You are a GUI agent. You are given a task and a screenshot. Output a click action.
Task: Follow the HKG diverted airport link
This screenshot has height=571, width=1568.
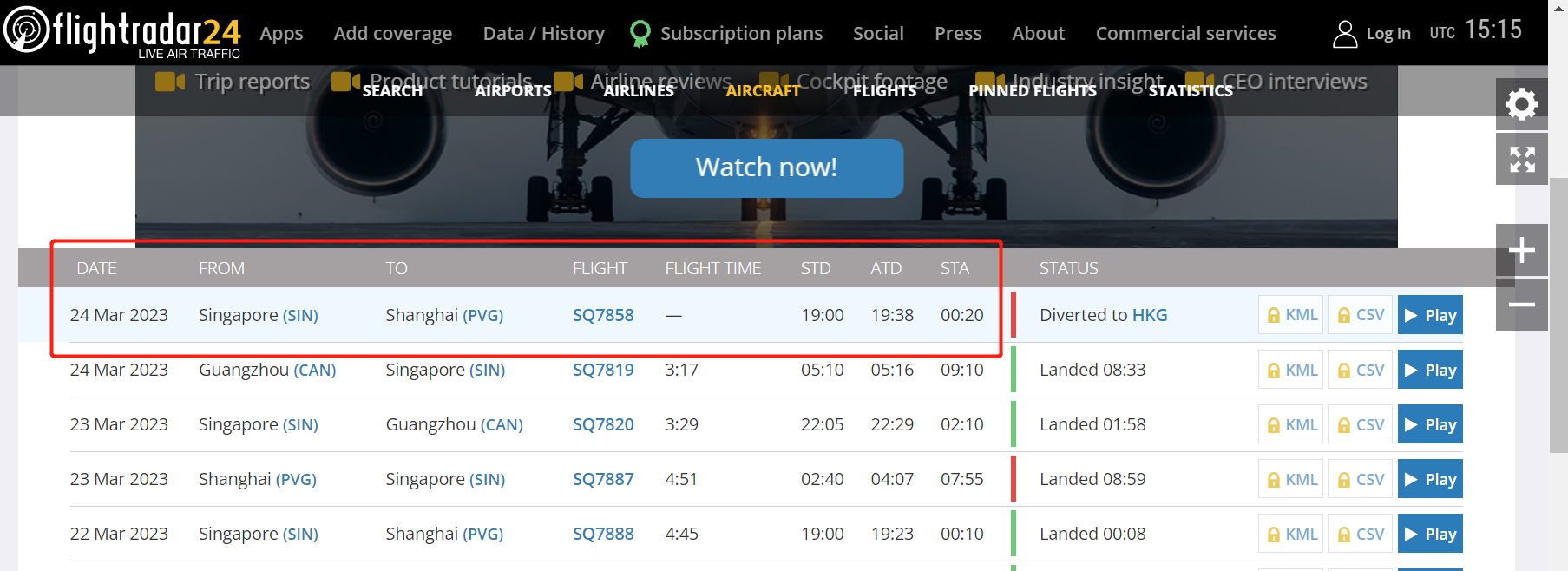1150,315
